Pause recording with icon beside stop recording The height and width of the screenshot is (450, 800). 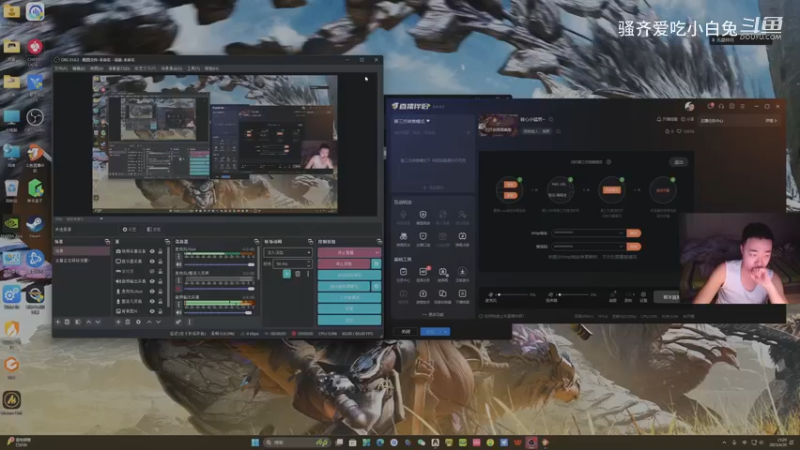point(376,263)
